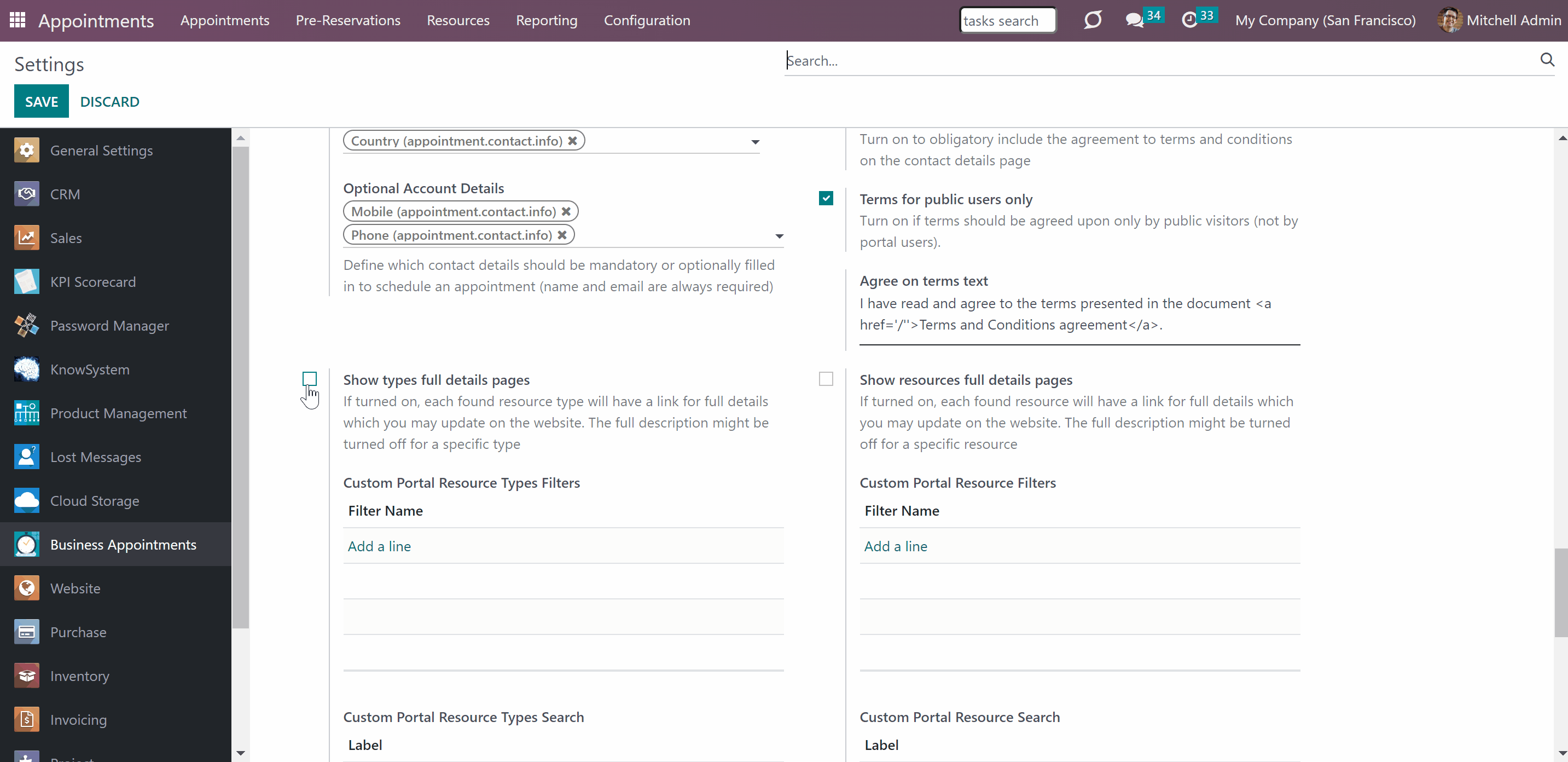The image size is (1568, 762).
Task: Select the Website globe icon
Action: (x=27, y=589)
